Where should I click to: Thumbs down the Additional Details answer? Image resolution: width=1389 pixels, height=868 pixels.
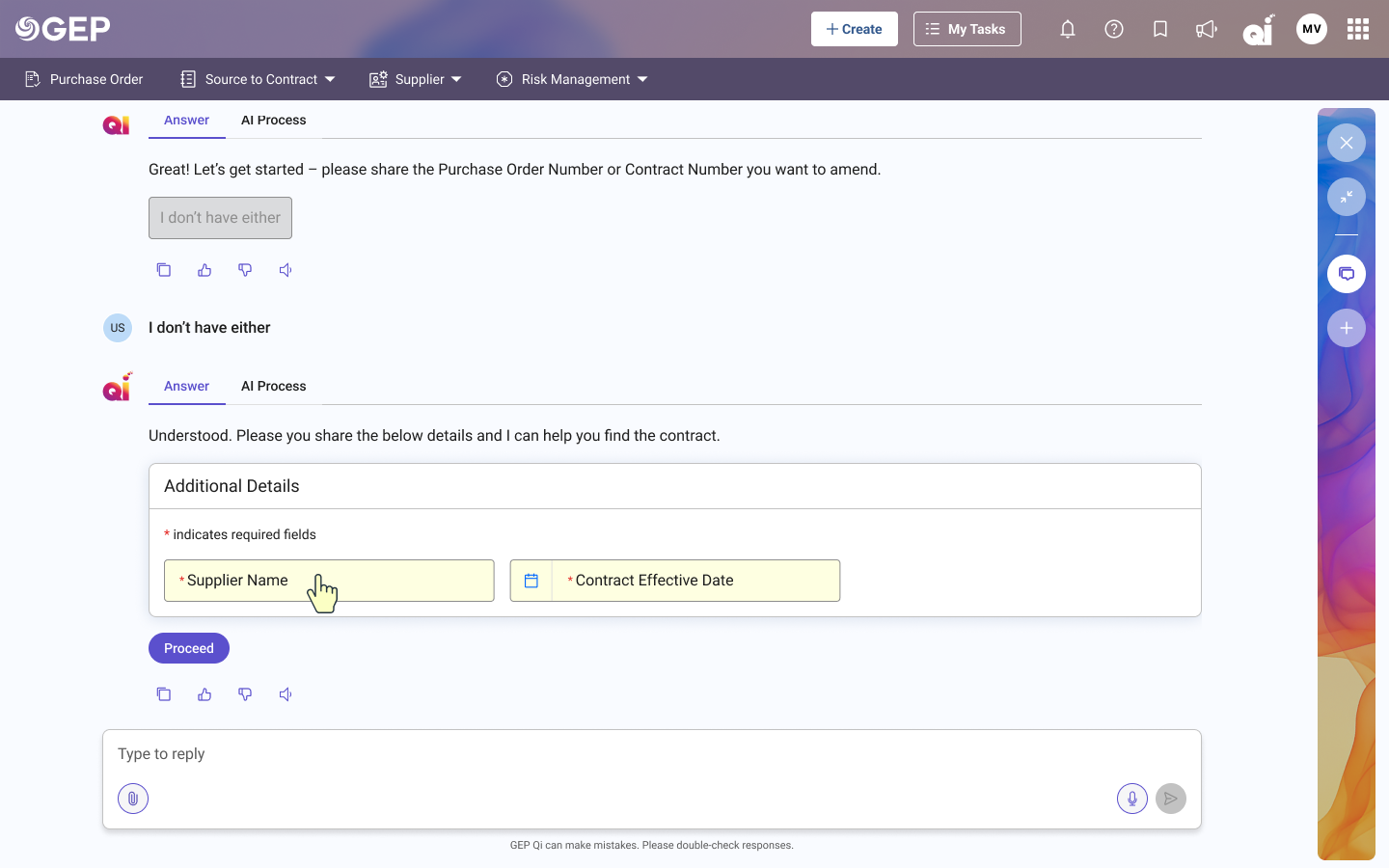[x=245, y=694]
